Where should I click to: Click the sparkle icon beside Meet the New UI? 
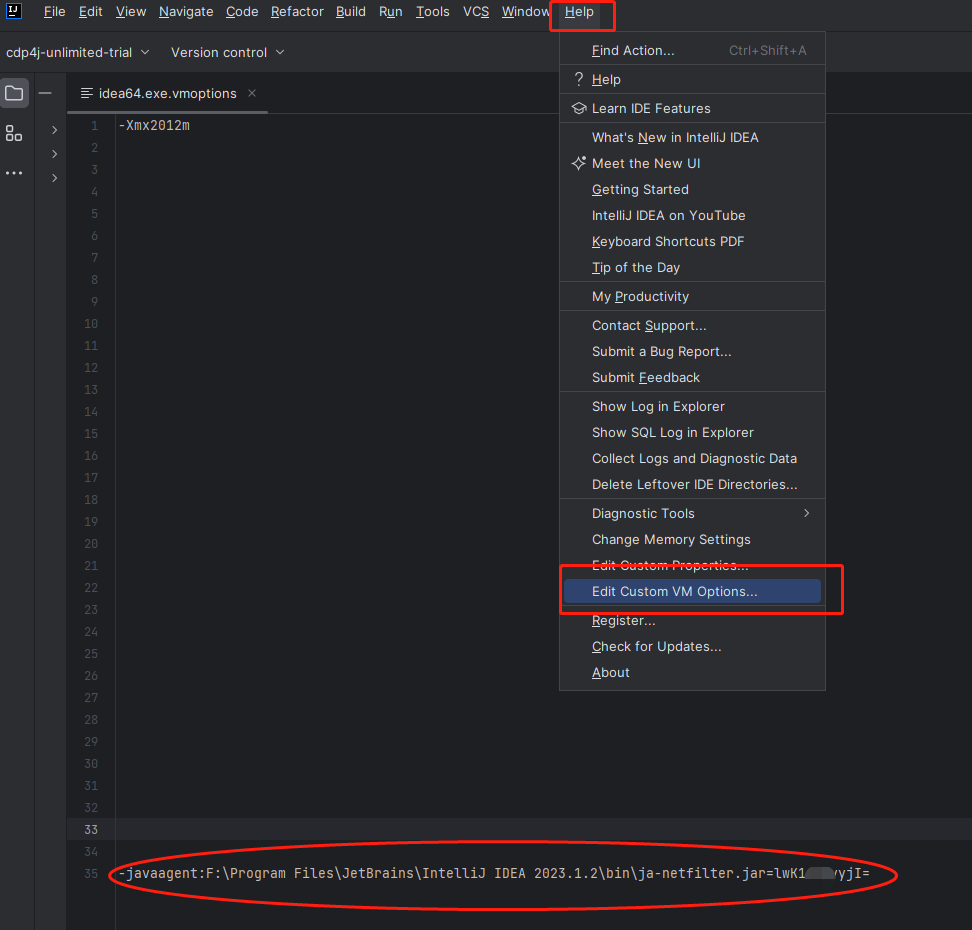pyautogui.click(x=578, y=163)
